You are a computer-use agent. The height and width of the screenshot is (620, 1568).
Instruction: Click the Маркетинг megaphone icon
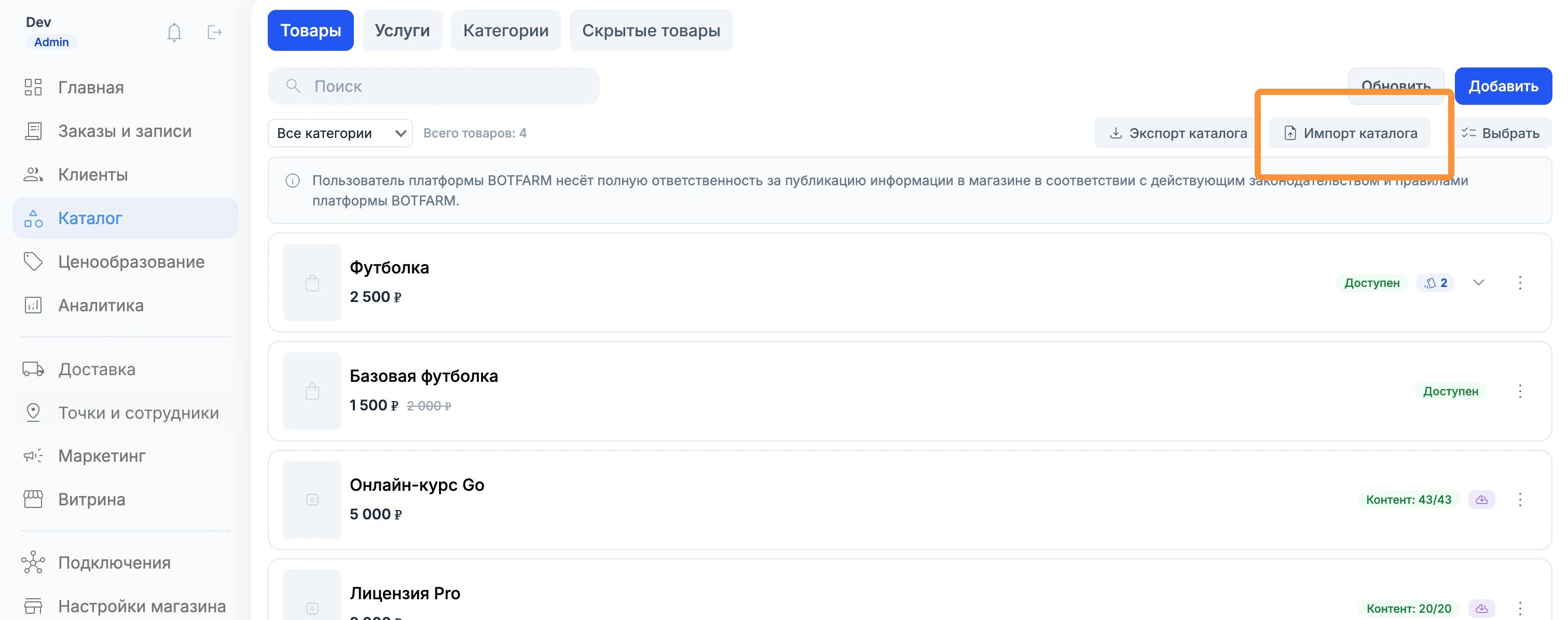(x=33, y=456)
